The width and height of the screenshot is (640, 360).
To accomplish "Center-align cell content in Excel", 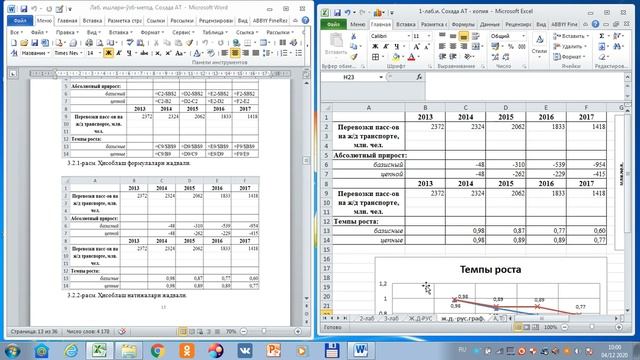I will 453,47.
